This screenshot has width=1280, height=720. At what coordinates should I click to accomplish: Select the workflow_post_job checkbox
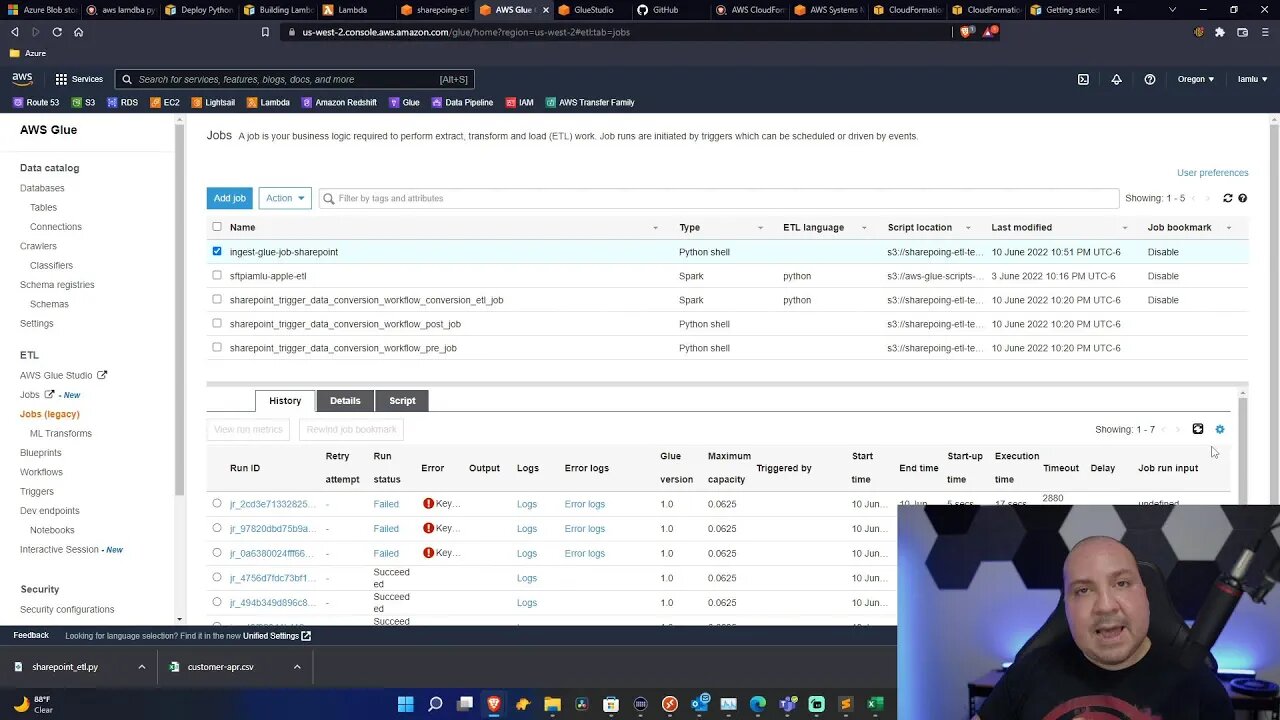[217, 323]
